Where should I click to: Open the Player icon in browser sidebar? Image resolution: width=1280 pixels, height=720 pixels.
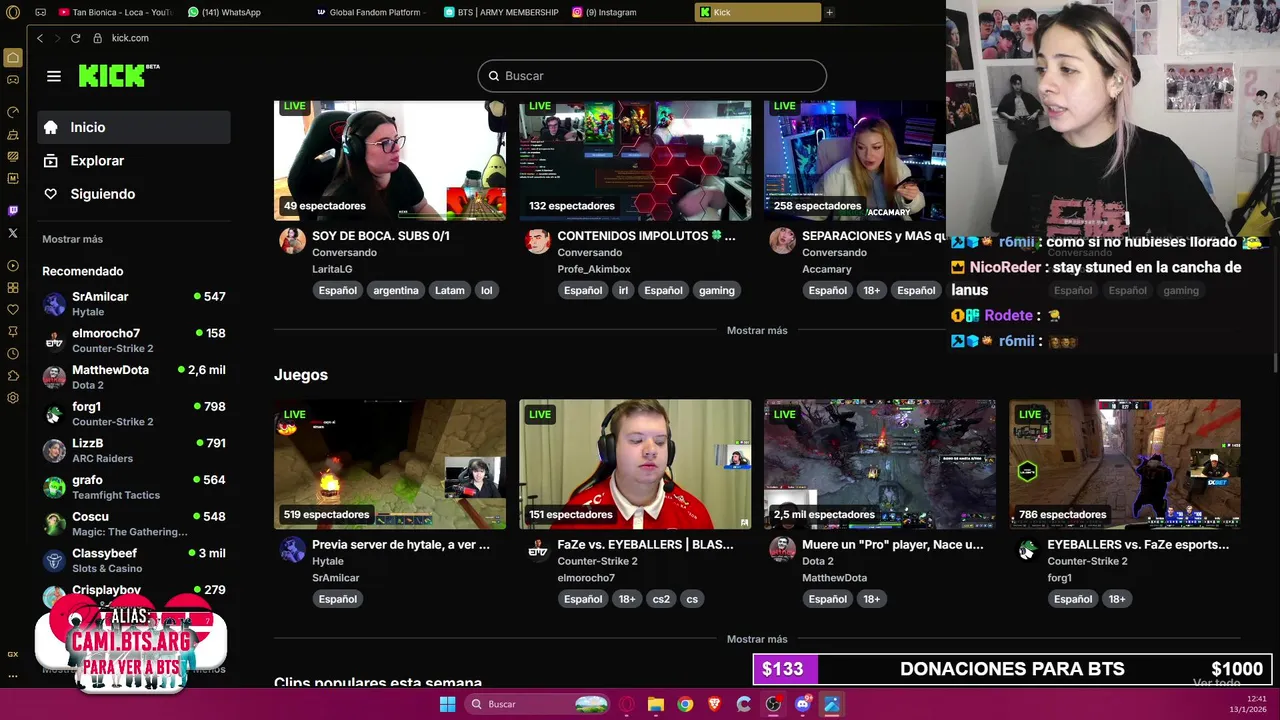13,266
